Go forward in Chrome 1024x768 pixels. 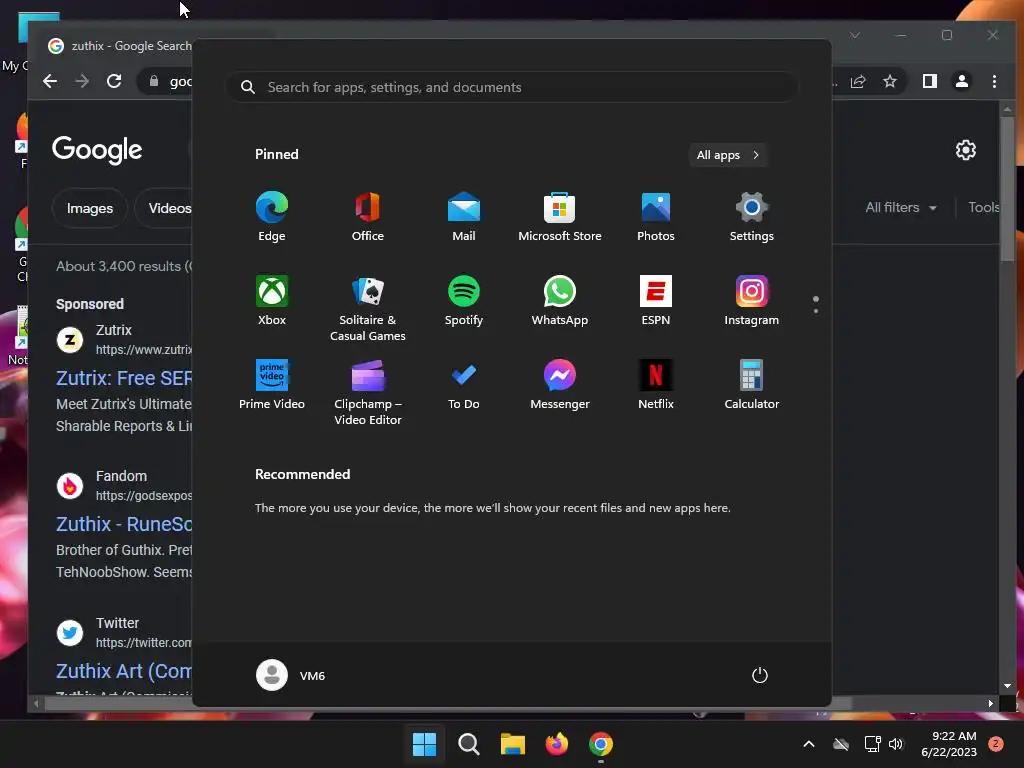click(82, 81)
